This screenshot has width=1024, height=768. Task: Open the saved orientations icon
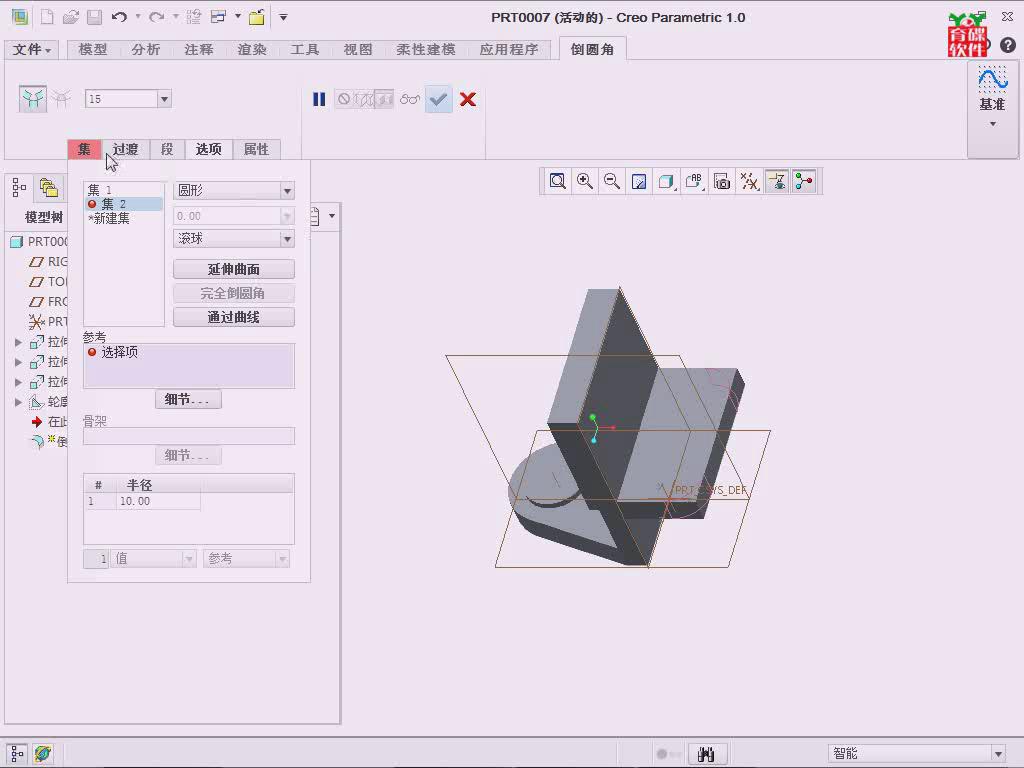(x=694, y=182)
